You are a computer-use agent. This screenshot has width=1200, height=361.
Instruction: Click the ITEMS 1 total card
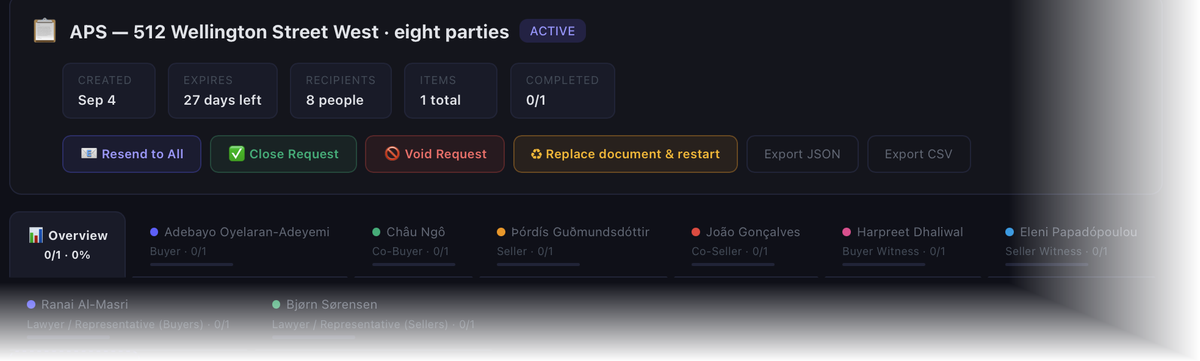point(451,91)
